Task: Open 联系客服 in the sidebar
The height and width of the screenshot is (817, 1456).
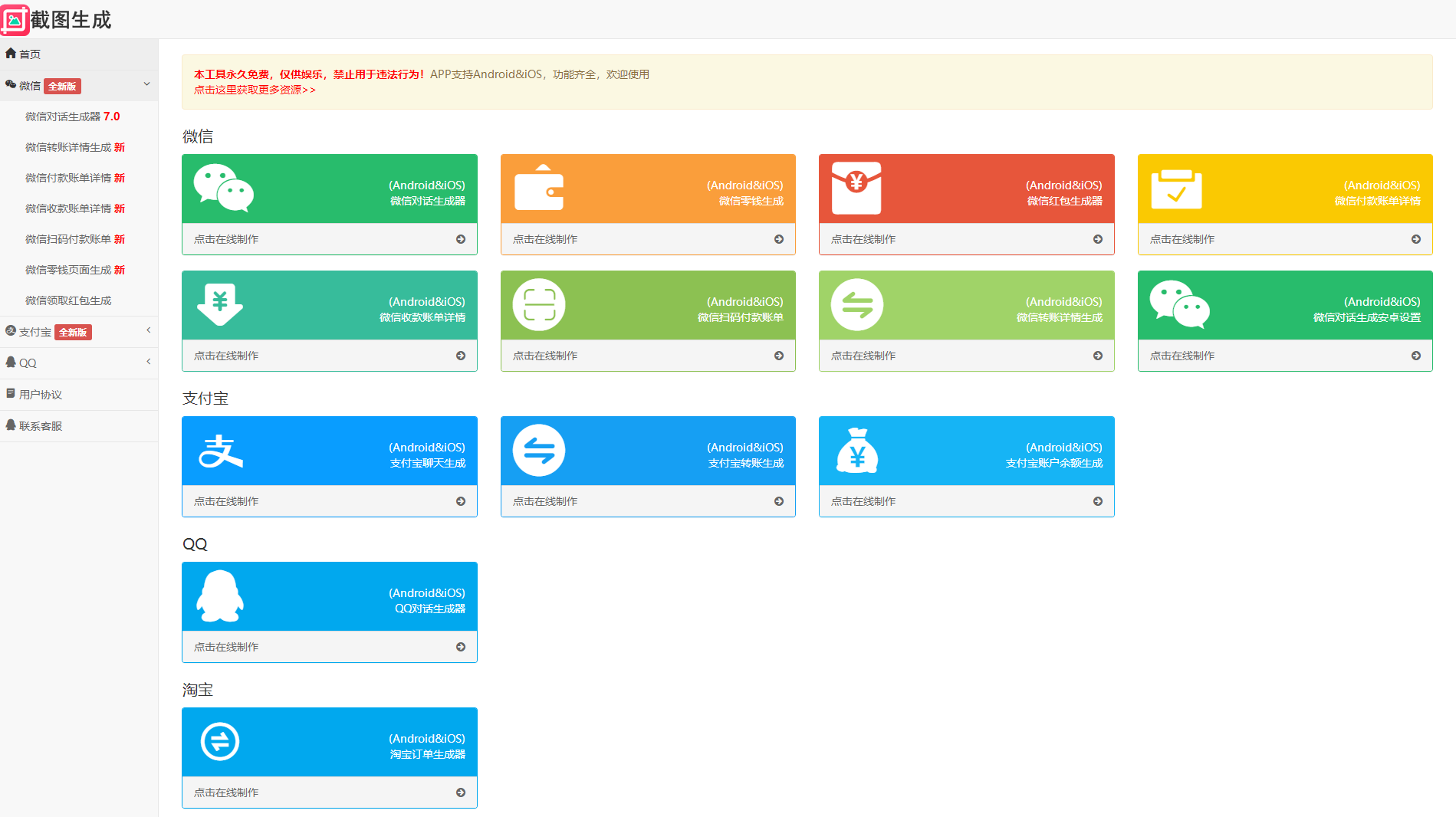Action: click(41, 426)
